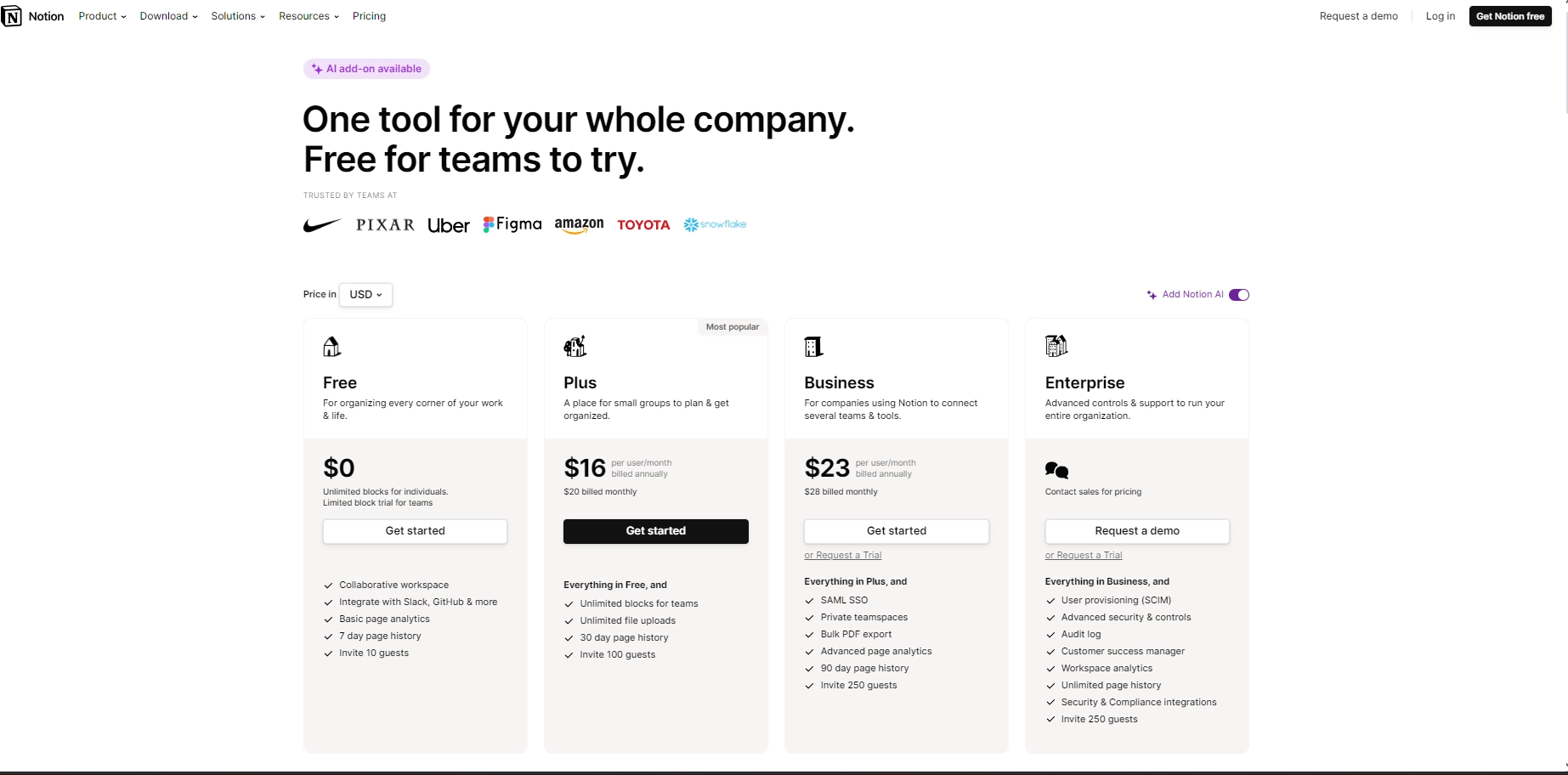The height and width of the screenshot is (775, 1568).
Task: Toggle the Add Notion AI switch
Action: (x=1239, y=295)
